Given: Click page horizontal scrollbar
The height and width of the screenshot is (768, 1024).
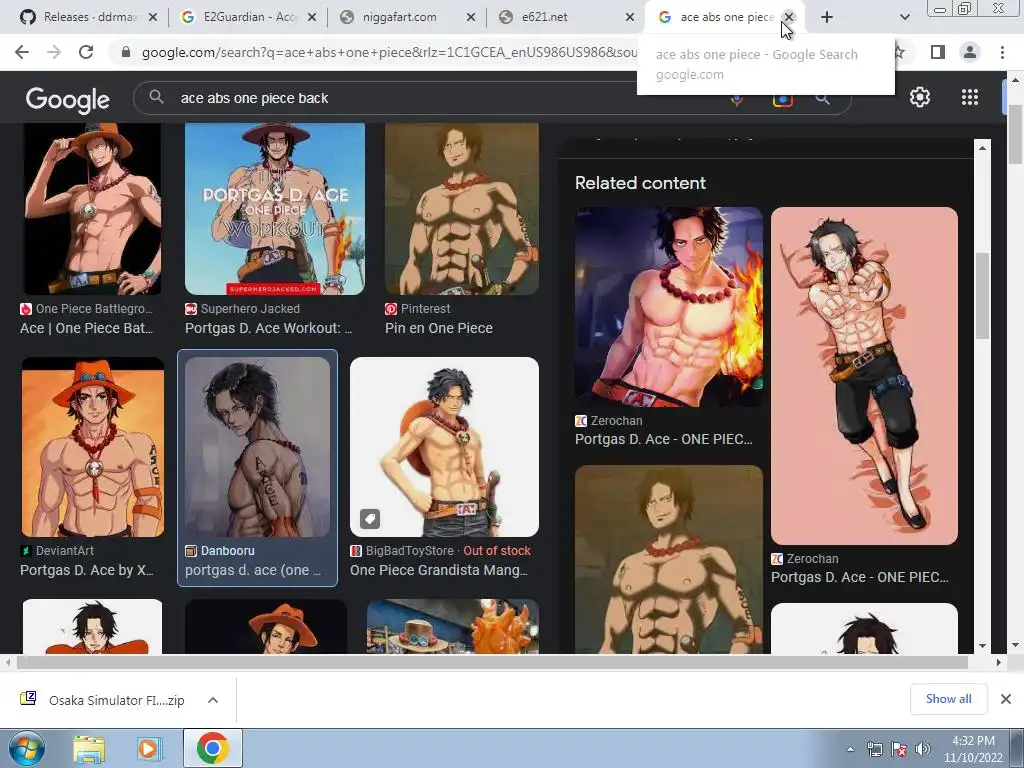Looking at the screenshot, I should pyautogui.click(x=492, y=662).
